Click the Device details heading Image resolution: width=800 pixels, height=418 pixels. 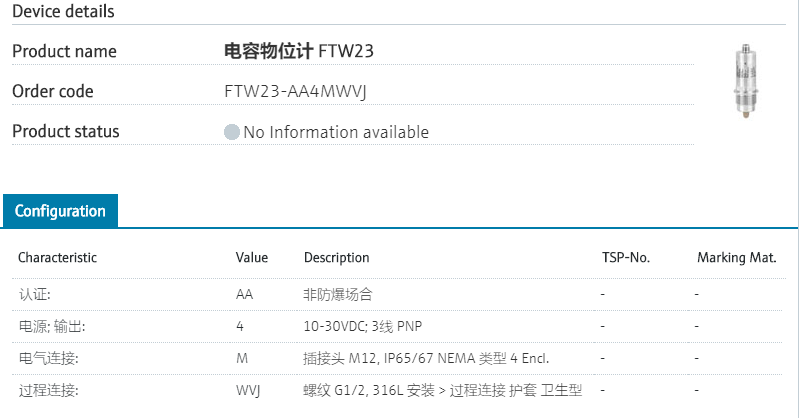pyautogui.click(x=63, y=12)
